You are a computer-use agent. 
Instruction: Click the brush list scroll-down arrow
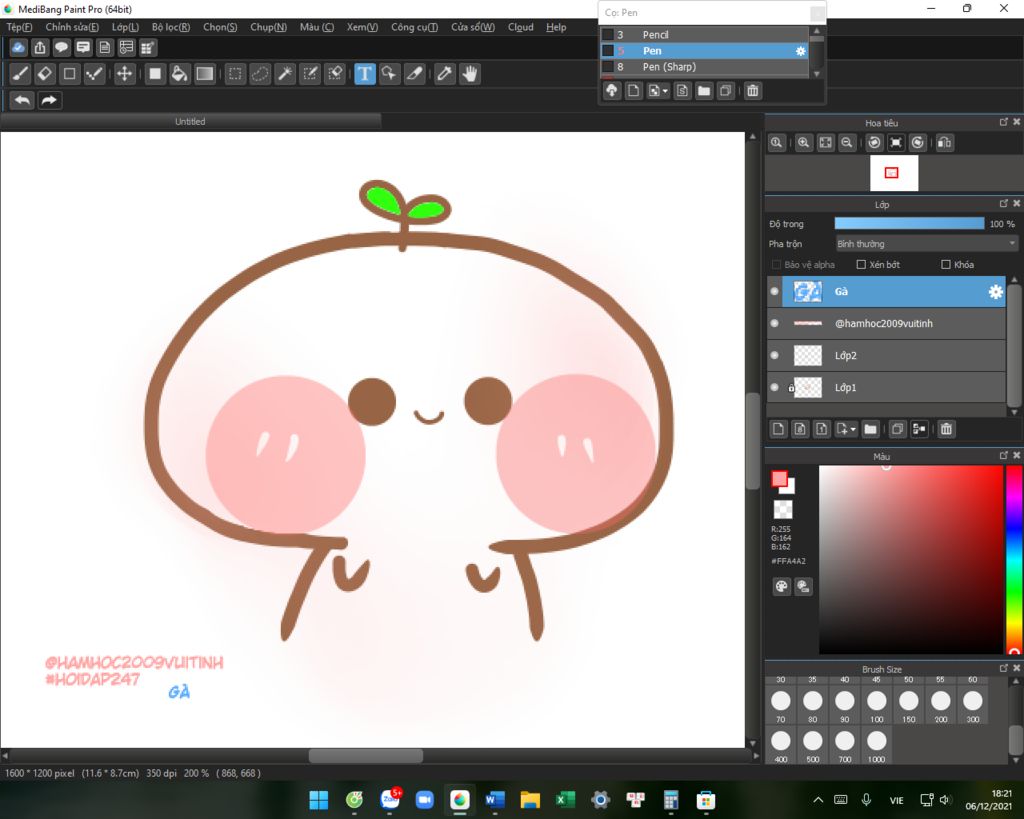pos(816,74)
